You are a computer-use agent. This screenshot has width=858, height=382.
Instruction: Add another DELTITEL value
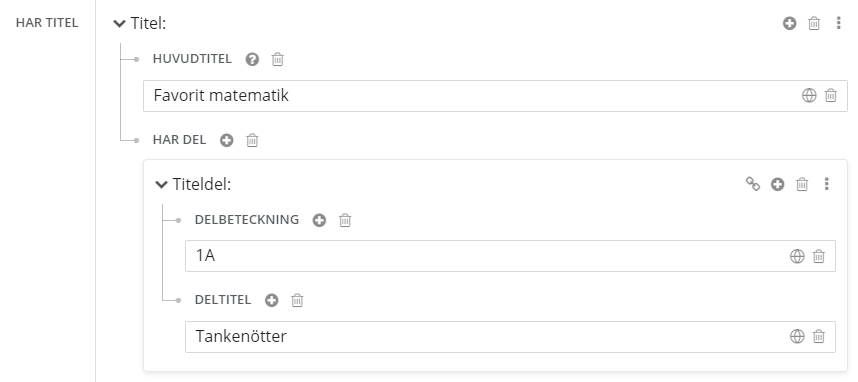tap(272, 300)
